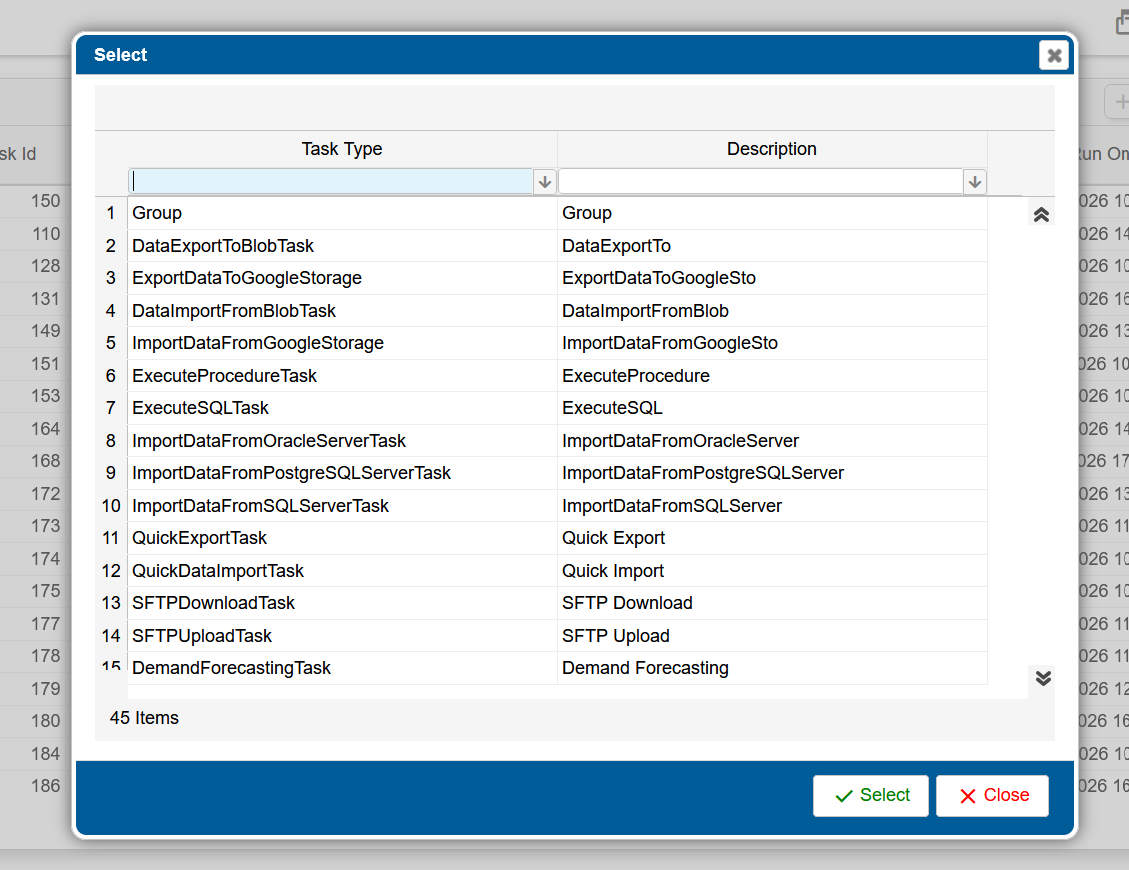Screen dimensions: 1129x870
Task: Select the SFTPDownloadTask entry
Action: coord(213,603)
